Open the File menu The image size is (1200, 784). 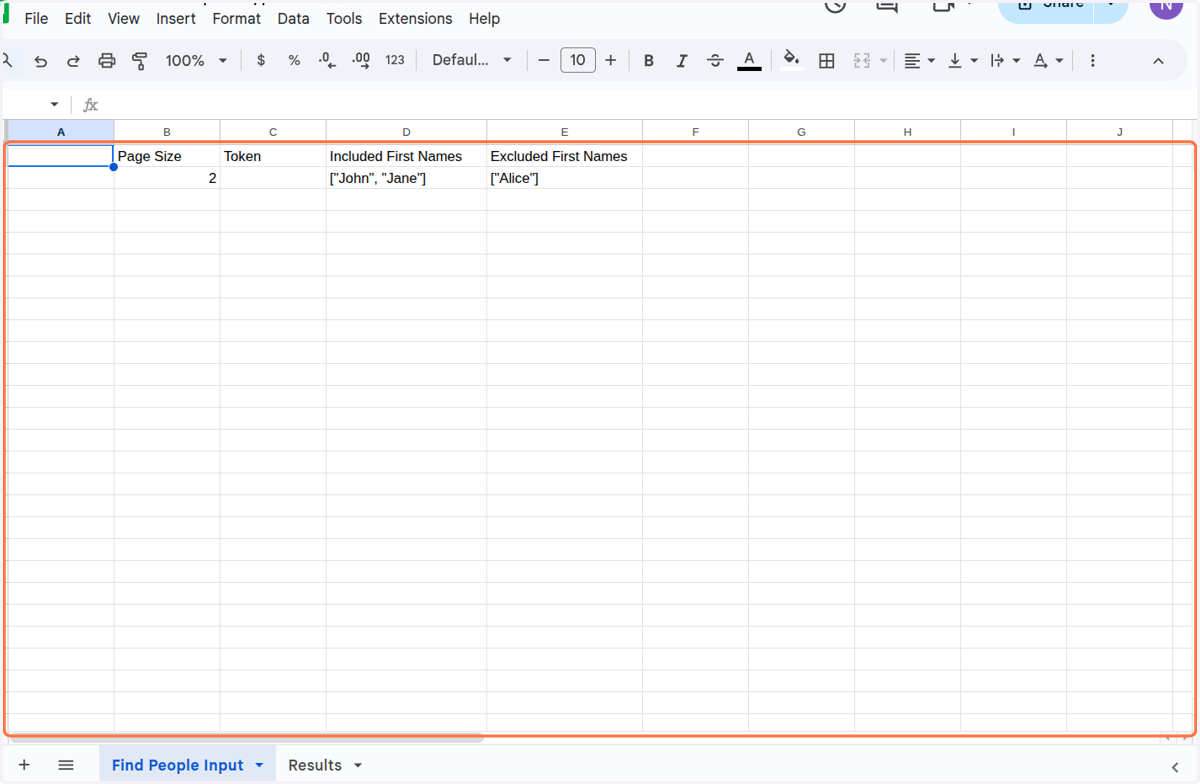click(x=36, y=18)
